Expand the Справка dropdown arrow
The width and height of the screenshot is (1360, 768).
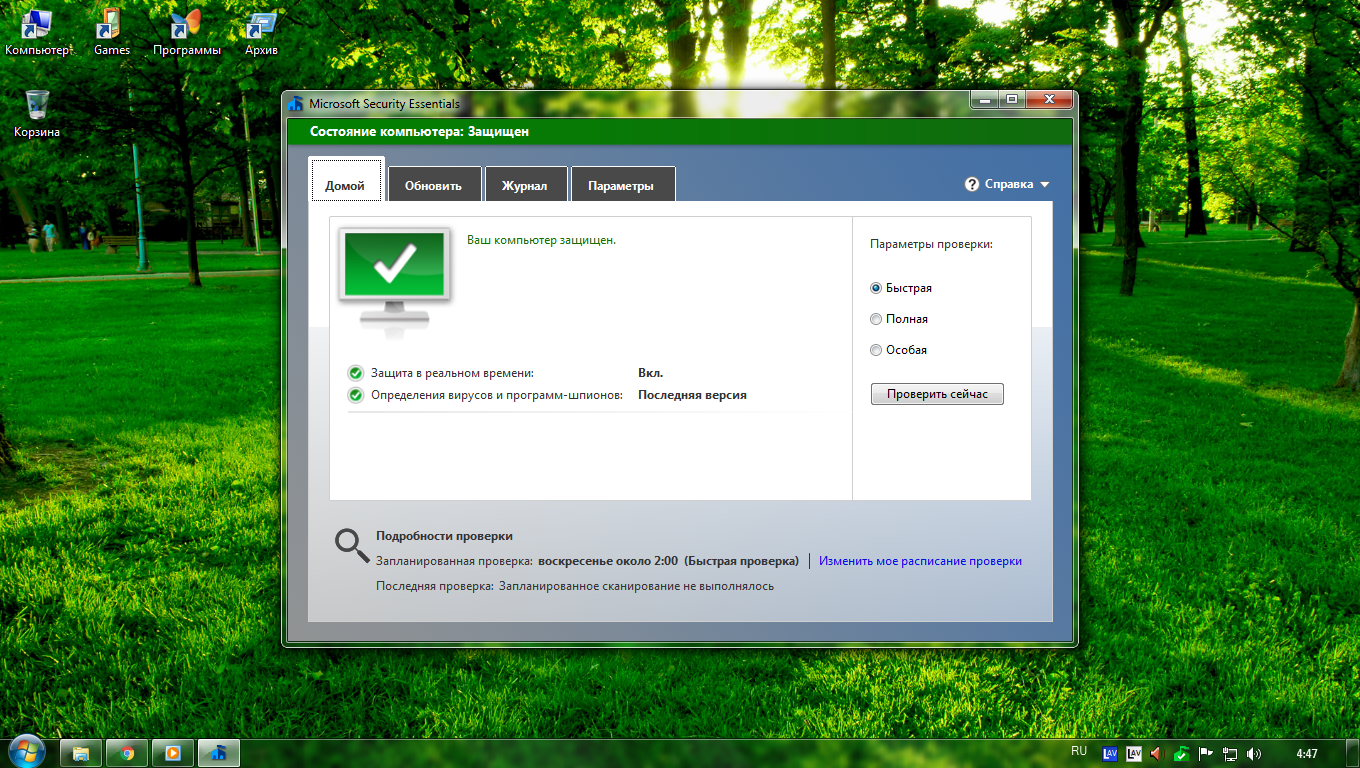pyautogui.click(x=1045, y=185)
